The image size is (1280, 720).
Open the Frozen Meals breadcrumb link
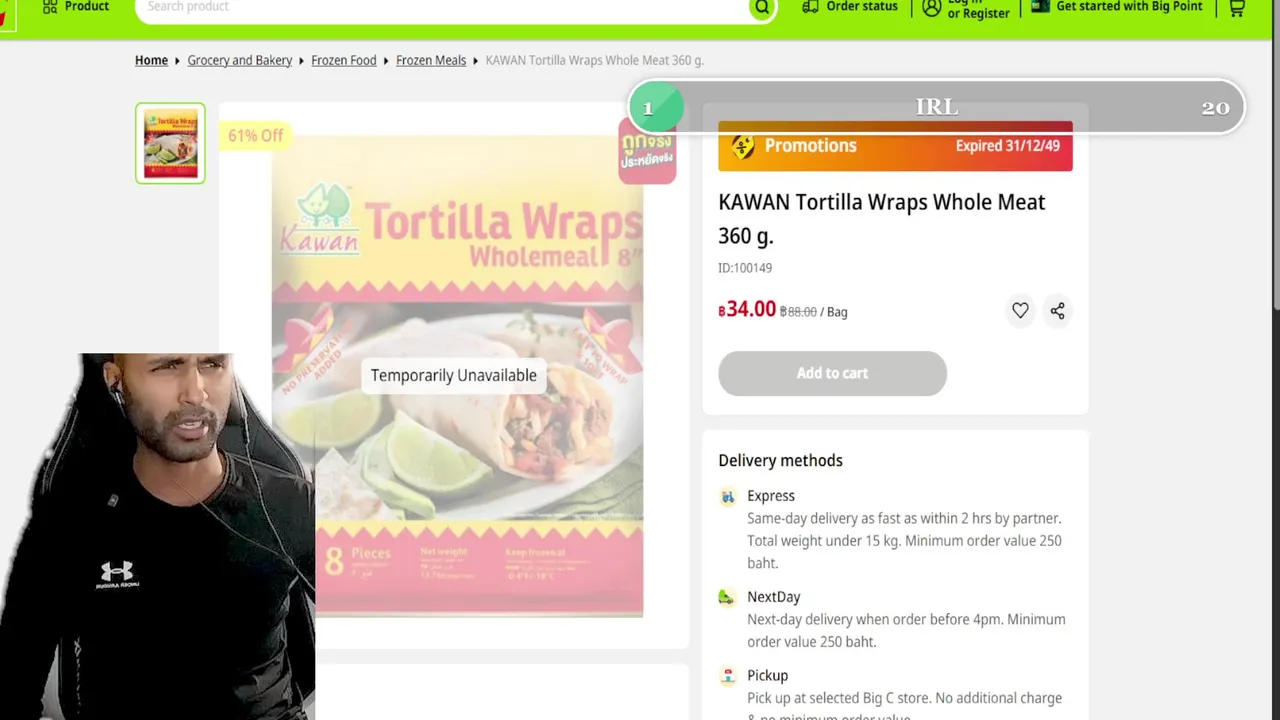[x=431, y=60]
